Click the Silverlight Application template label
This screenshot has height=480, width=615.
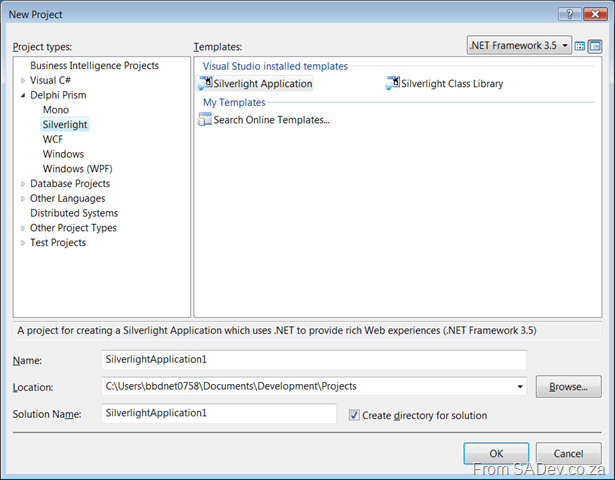tap(262, 84)
